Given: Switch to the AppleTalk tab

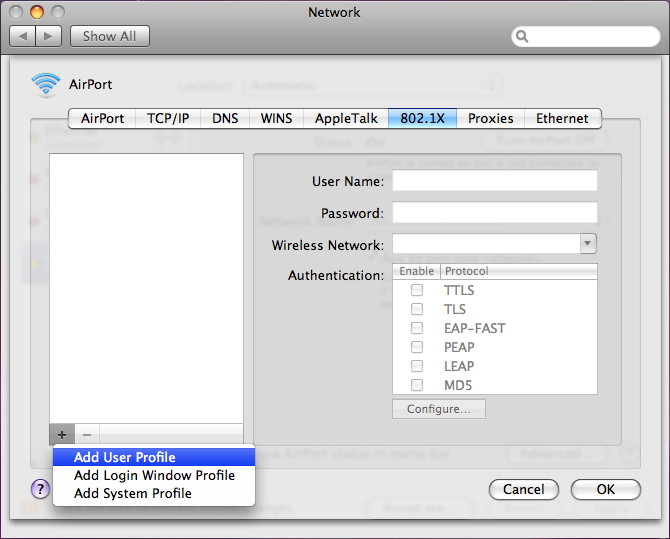Looking at the screenshot, I should [346, 118].
